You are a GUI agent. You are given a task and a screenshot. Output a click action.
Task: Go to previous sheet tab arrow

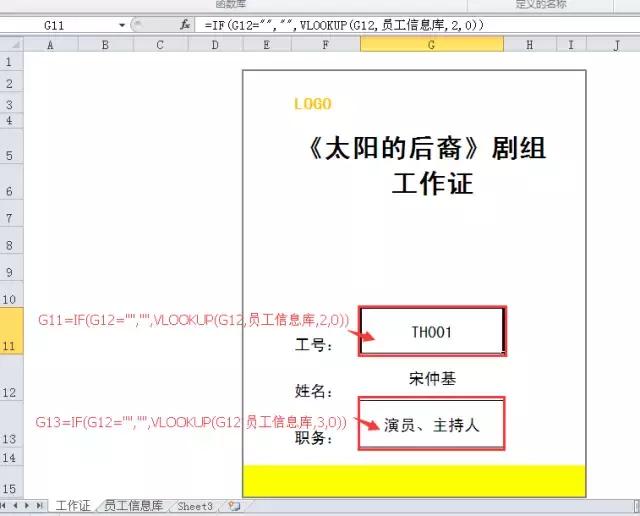coord(16,506)
